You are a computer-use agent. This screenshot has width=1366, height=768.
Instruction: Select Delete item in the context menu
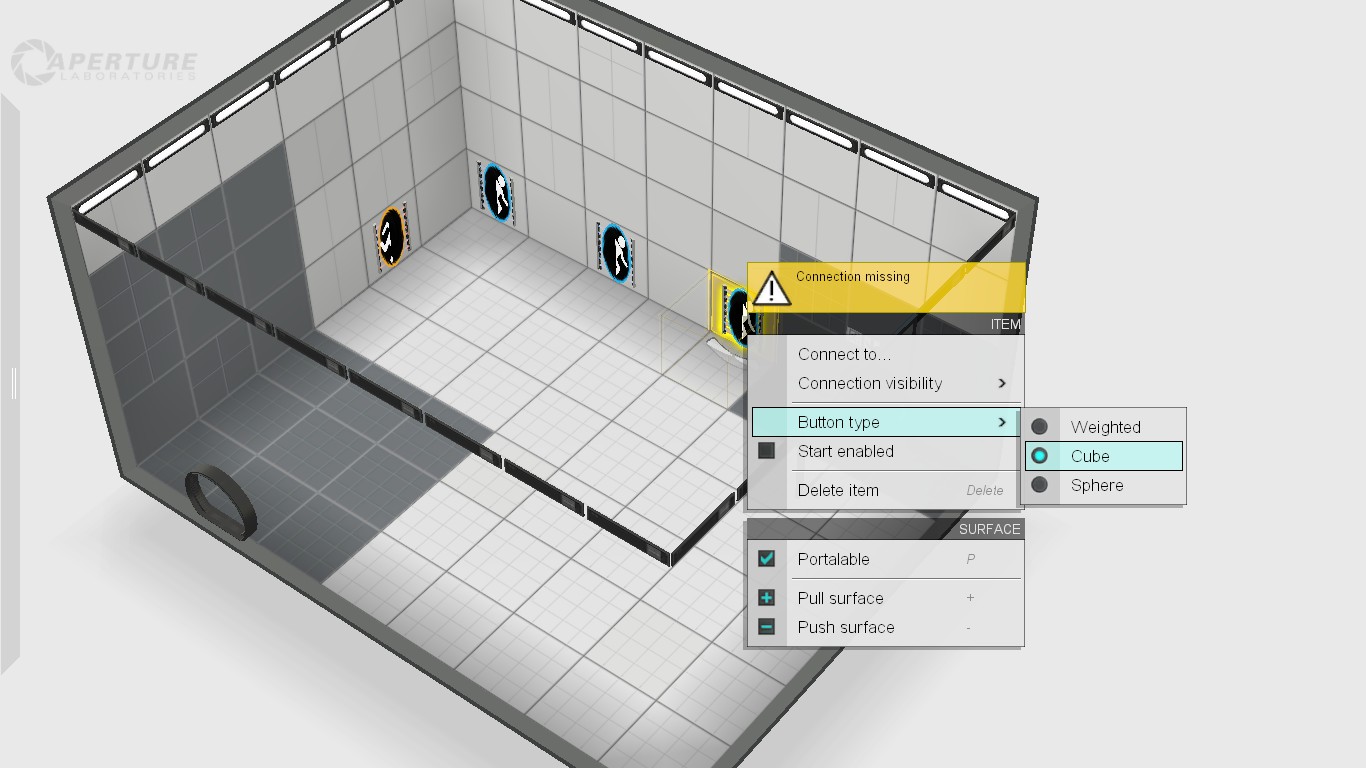(x=886, y=490)
